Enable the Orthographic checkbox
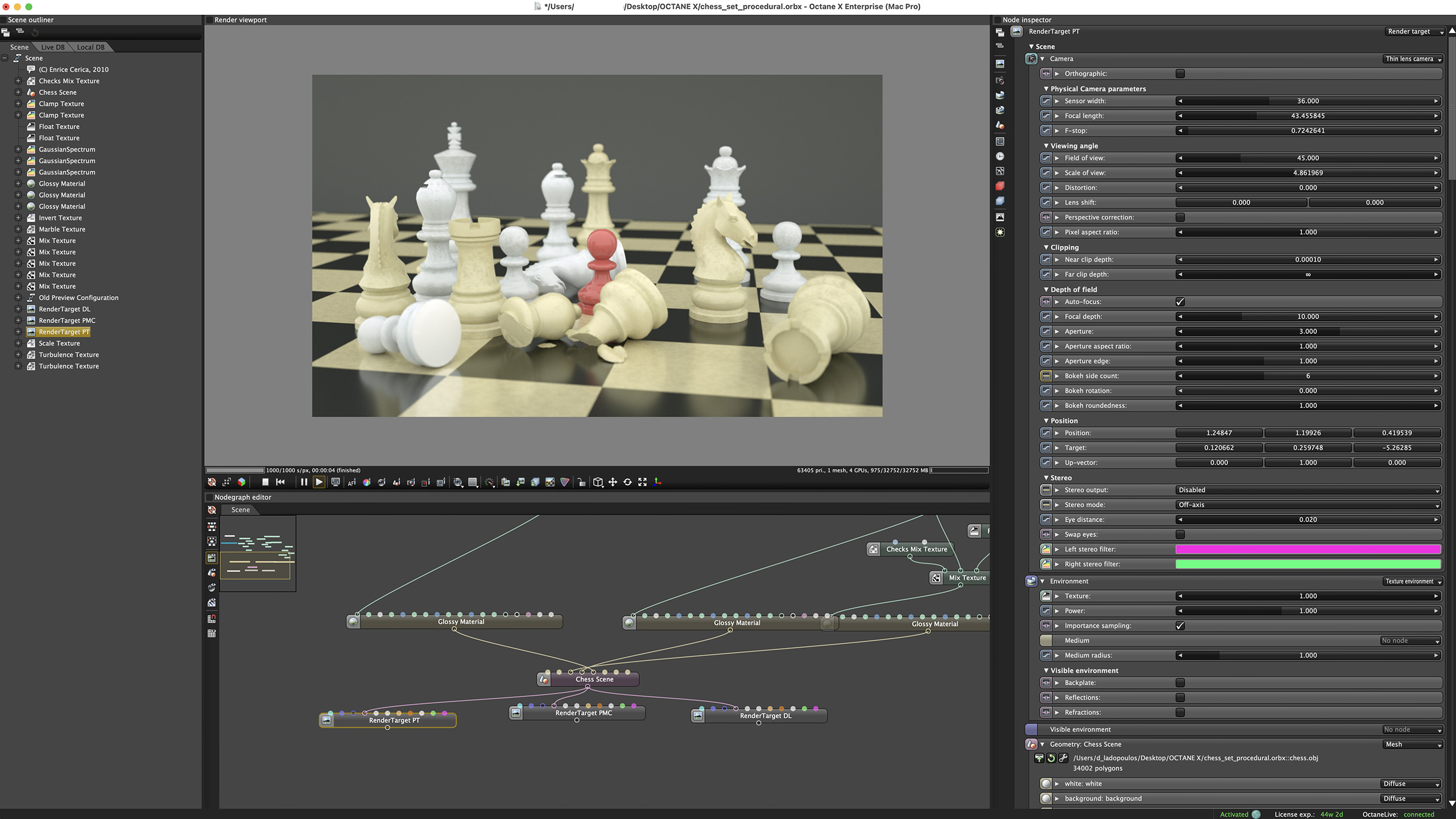This screenshot has width=1456, height=819. click(1180, 74)
